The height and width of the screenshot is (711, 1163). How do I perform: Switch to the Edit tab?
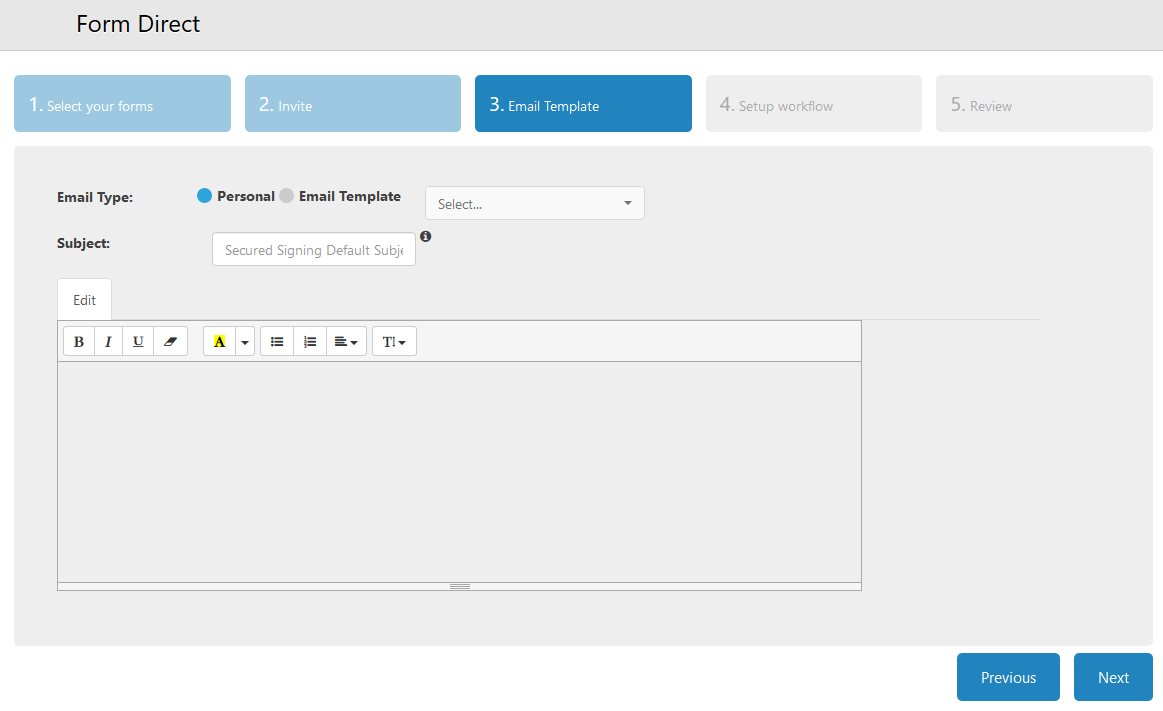(84, 300)
